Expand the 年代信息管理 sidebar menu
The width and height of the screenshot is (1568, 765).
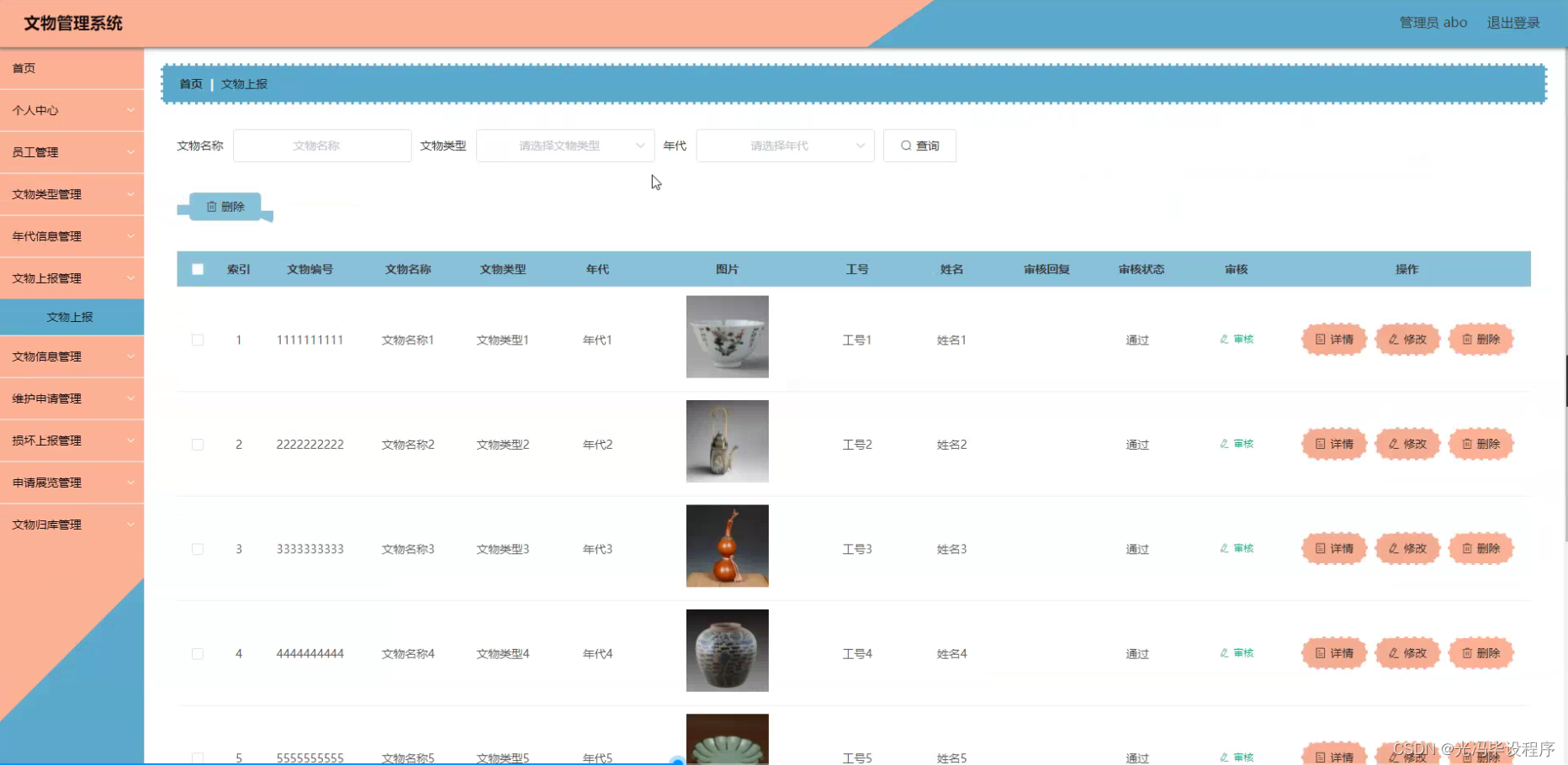(x=72, y=236)
